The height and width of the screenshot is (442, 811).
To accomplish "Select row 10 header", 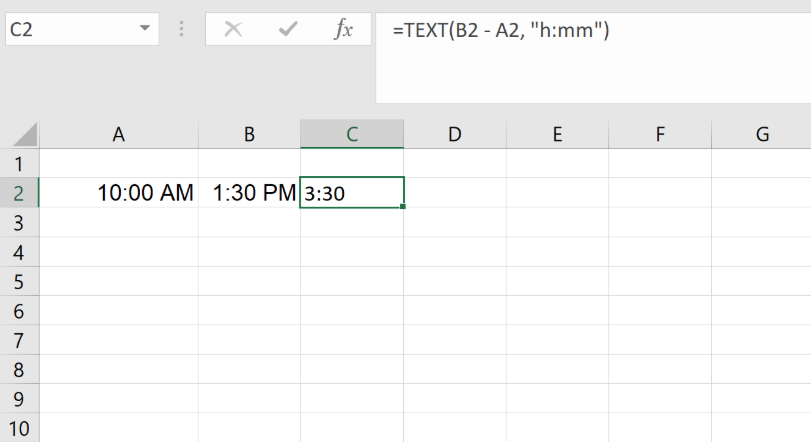I will click(x=20, y=430).
